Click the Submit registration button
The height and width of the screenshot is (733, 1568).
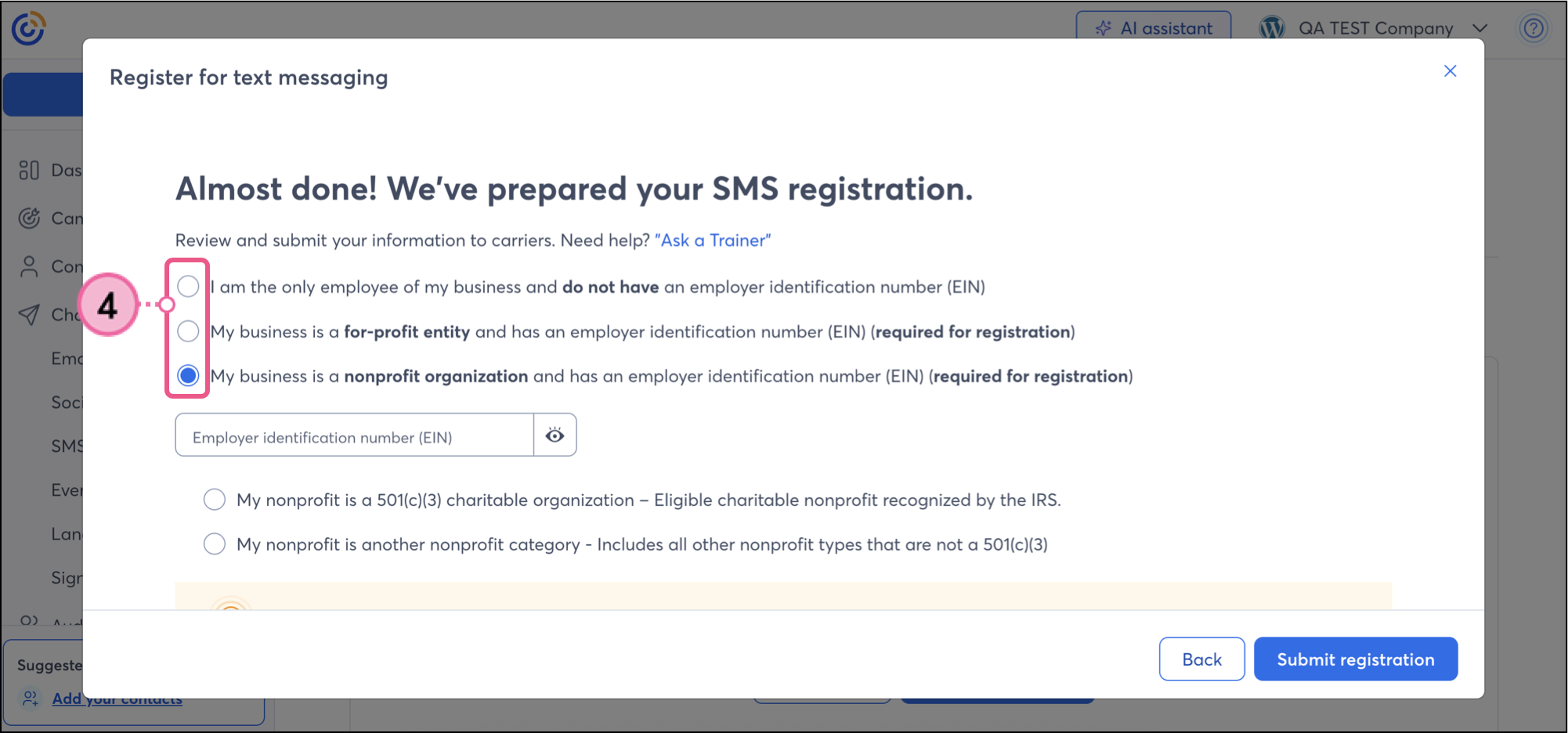[x=1355, y=659]
